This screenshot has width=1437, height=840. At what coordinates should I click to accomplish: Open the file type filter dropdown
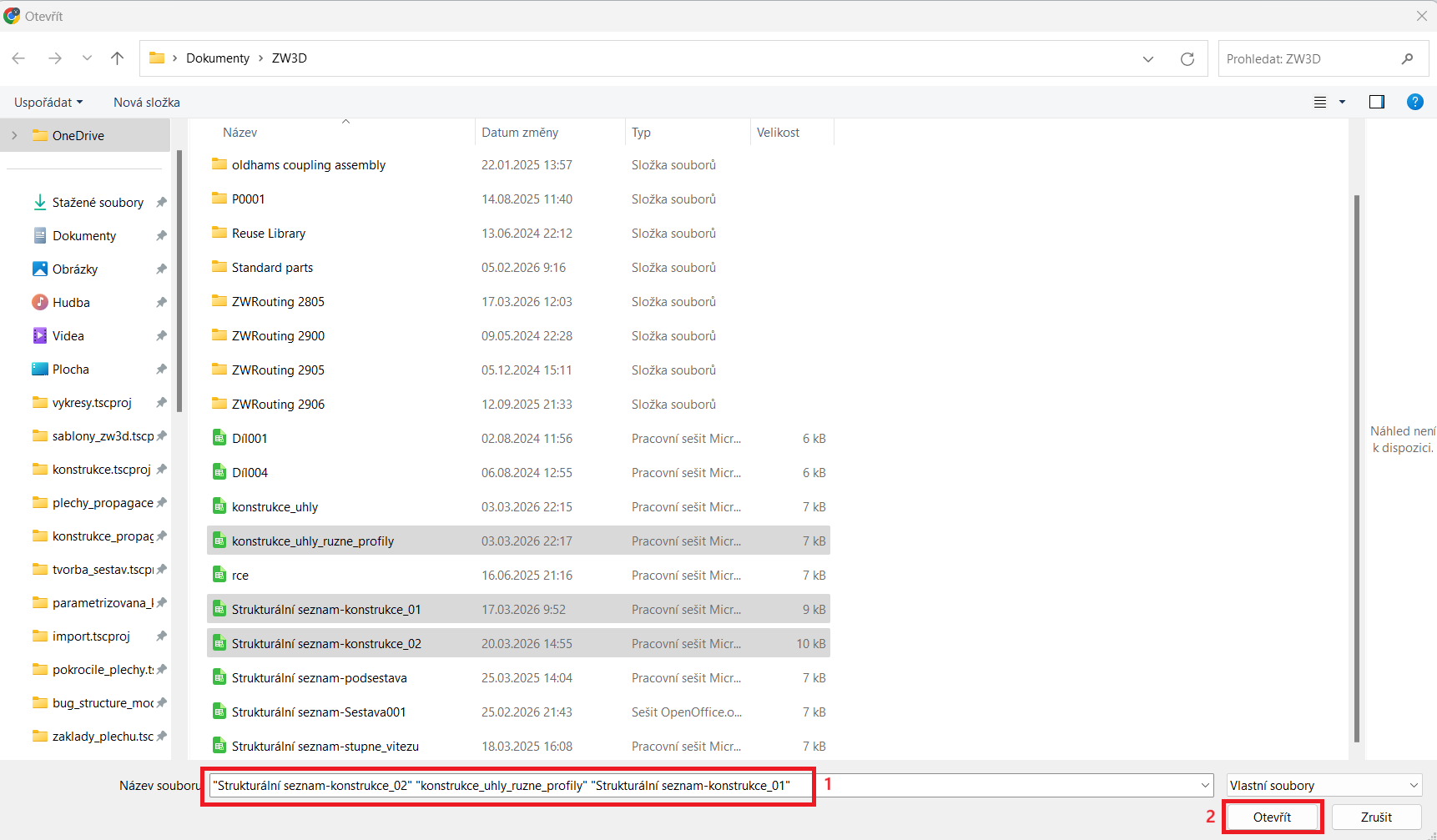coord(1324,786)
